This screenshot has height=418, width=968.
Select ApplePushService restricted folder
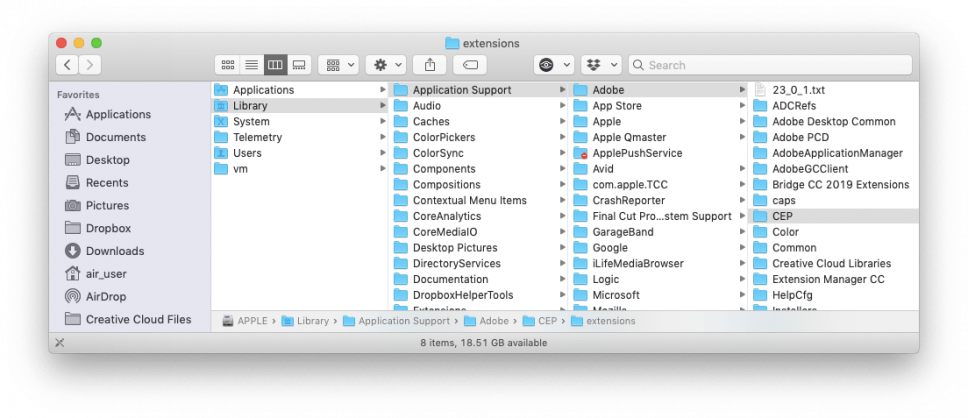tap(659, 153)
